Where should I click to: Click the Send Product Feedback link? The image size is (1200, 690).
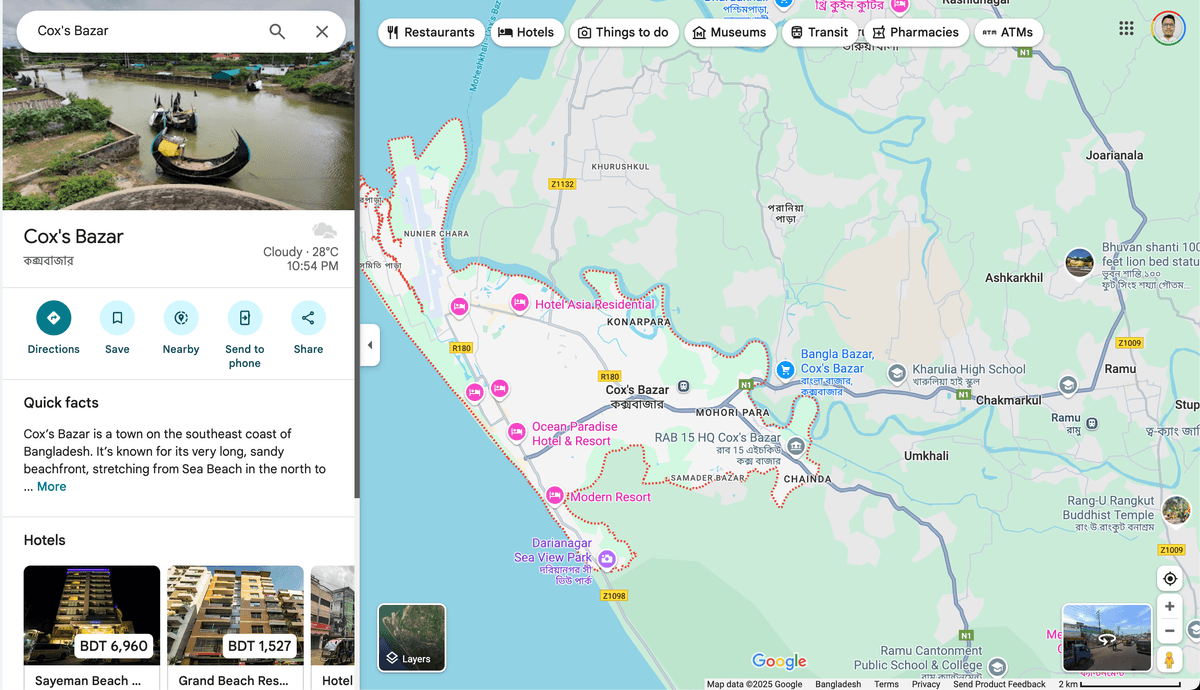pyautogui.click(x=999, y=684)
